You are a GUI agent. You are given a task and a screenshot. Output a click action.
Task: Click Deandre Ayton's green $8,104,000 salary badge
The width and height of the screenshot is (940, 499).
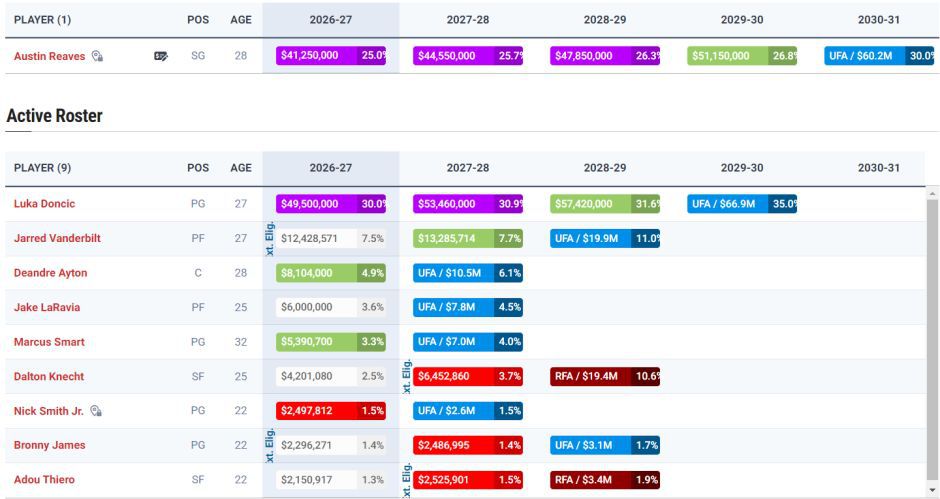point(331,273)
